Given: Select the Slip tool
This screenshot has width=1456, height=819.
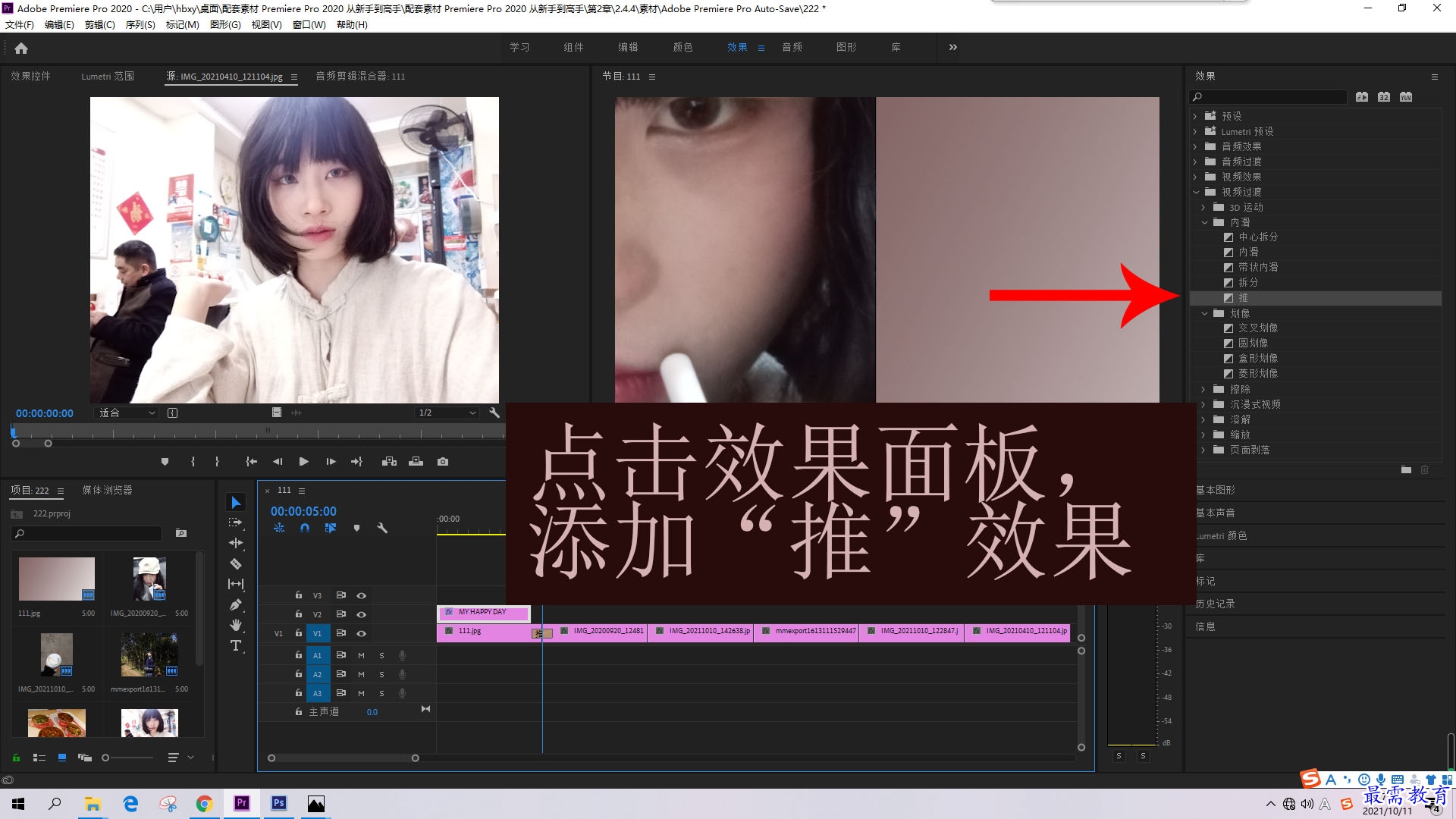Looking at the screenshot, I should [236, 584].
